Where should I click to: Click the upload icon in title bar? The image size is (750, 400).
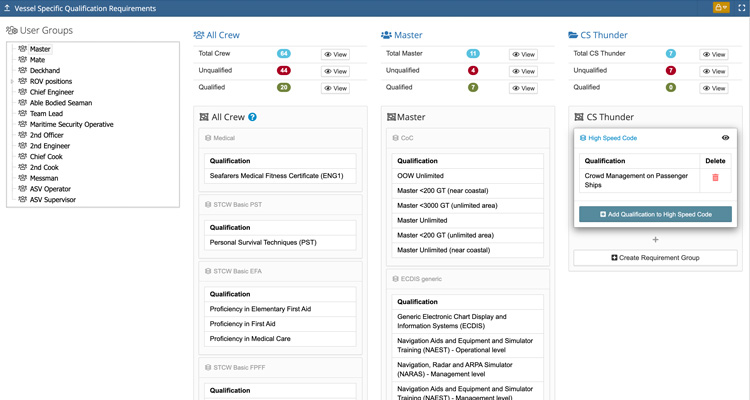coord(8,8)
